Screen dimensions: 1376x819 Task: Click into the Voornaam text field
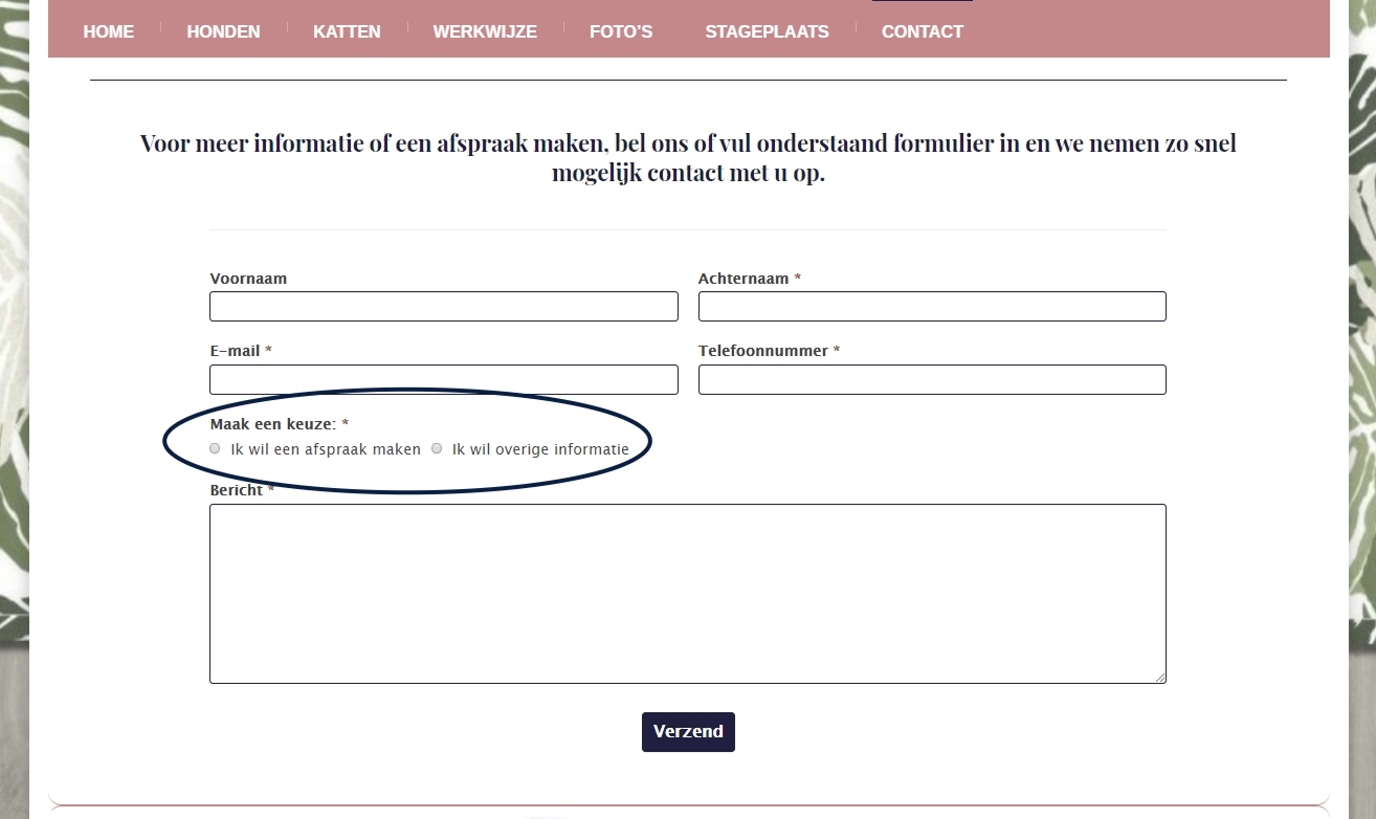coord(443,307)
